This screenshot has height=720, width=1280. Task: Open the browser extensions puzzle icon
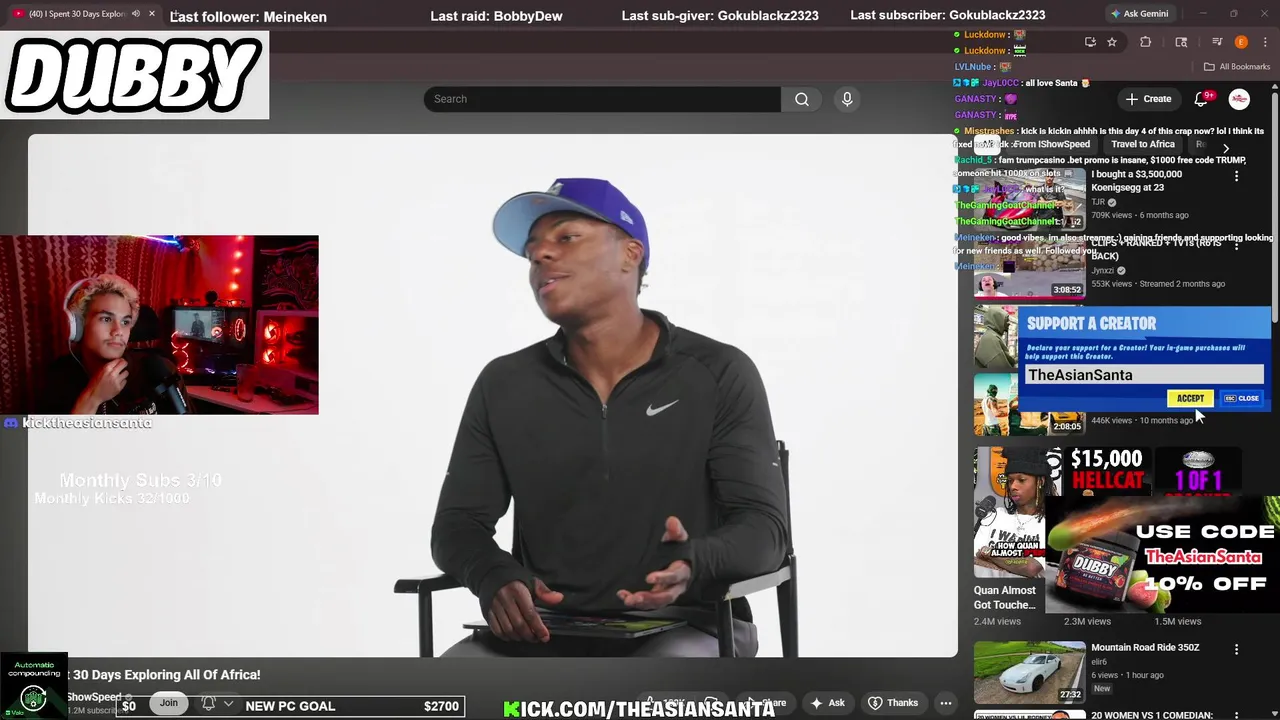point(1146,42)
